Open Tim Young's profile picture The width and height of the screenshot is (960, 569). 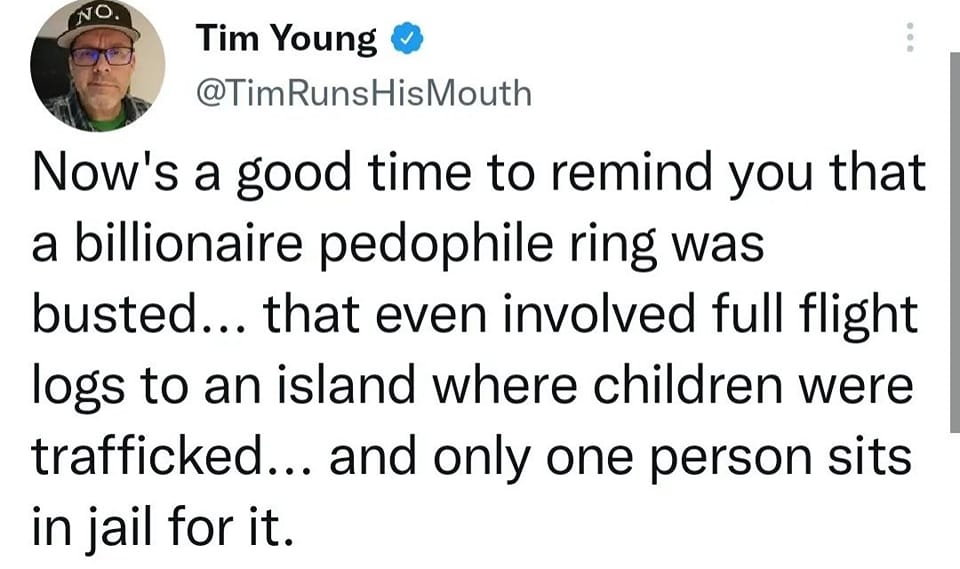point(96,70)
